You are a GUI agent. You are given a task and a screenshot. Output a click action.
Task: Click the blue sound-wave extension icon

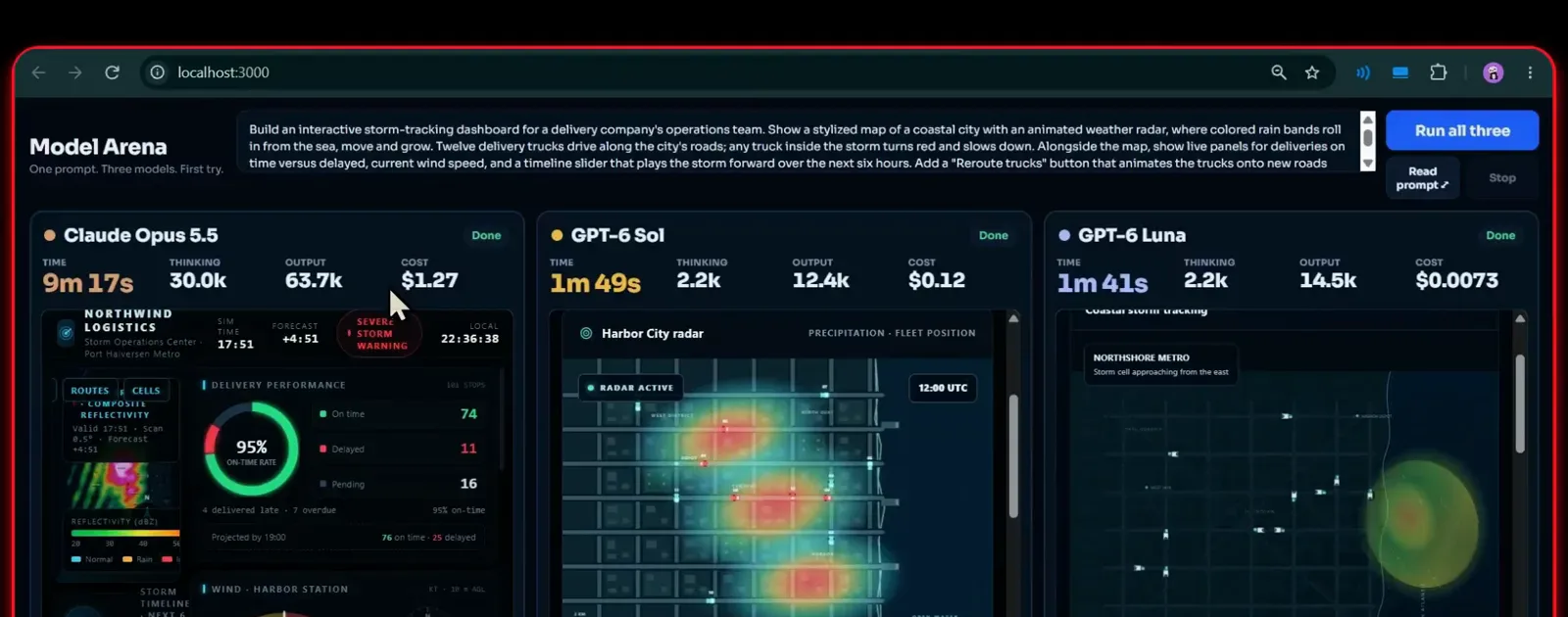pyautogui.click(x=1363, y=72)
